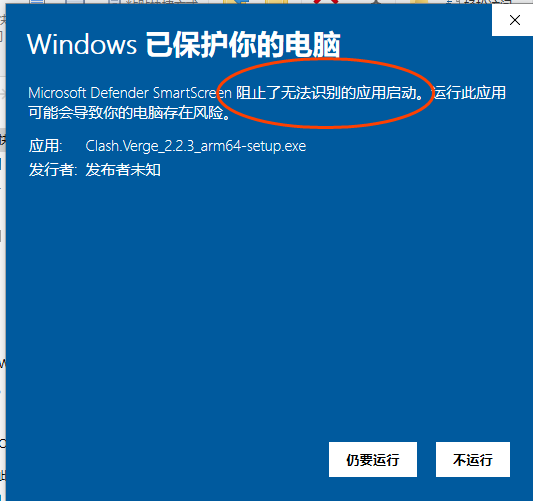Image resolution: width=533 pixels, height=501 pixels.
Task: Click the 运行此应用 text after the circle
Action: coord(470,93)
